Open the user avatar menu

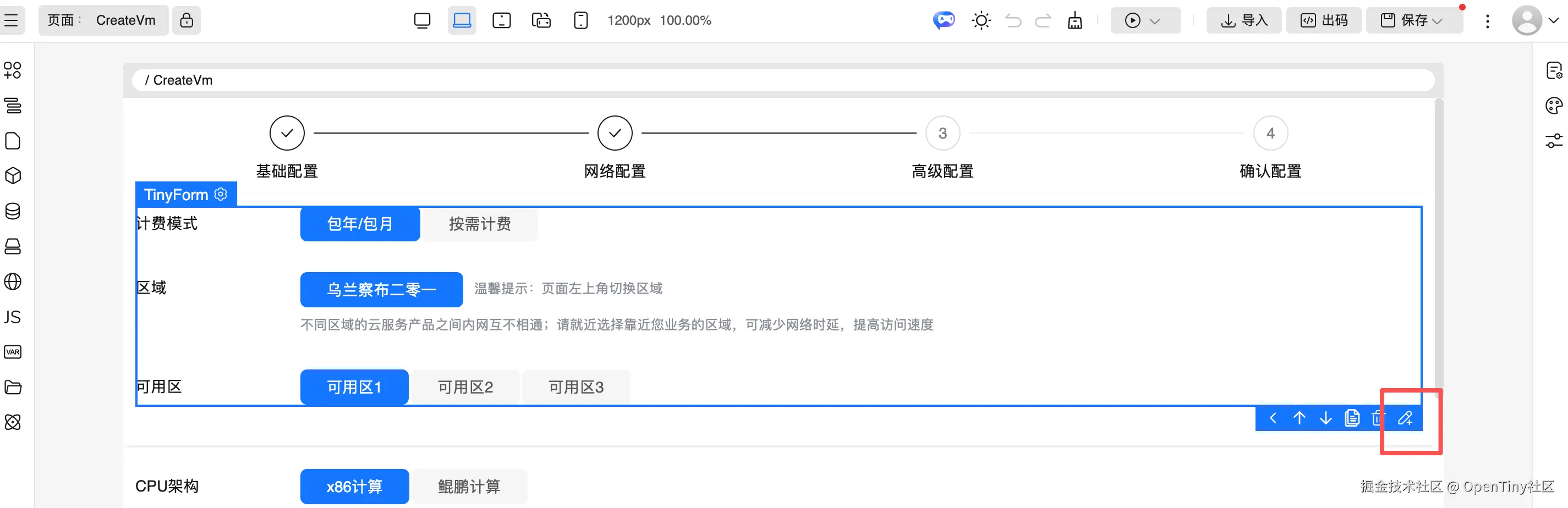[1527, 21]
